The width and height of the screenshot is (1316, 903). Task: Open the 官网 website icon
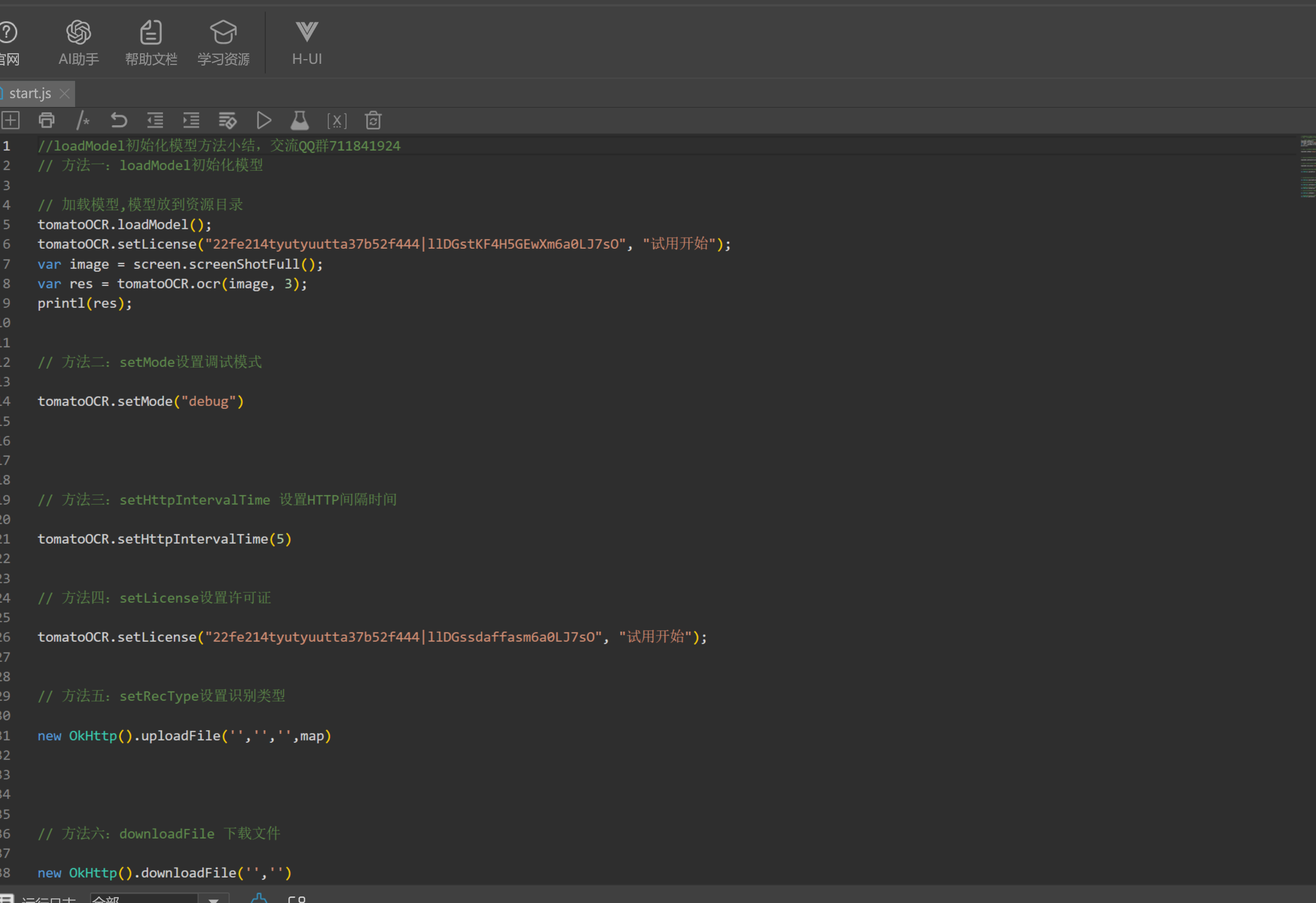(x=9, y=43)
